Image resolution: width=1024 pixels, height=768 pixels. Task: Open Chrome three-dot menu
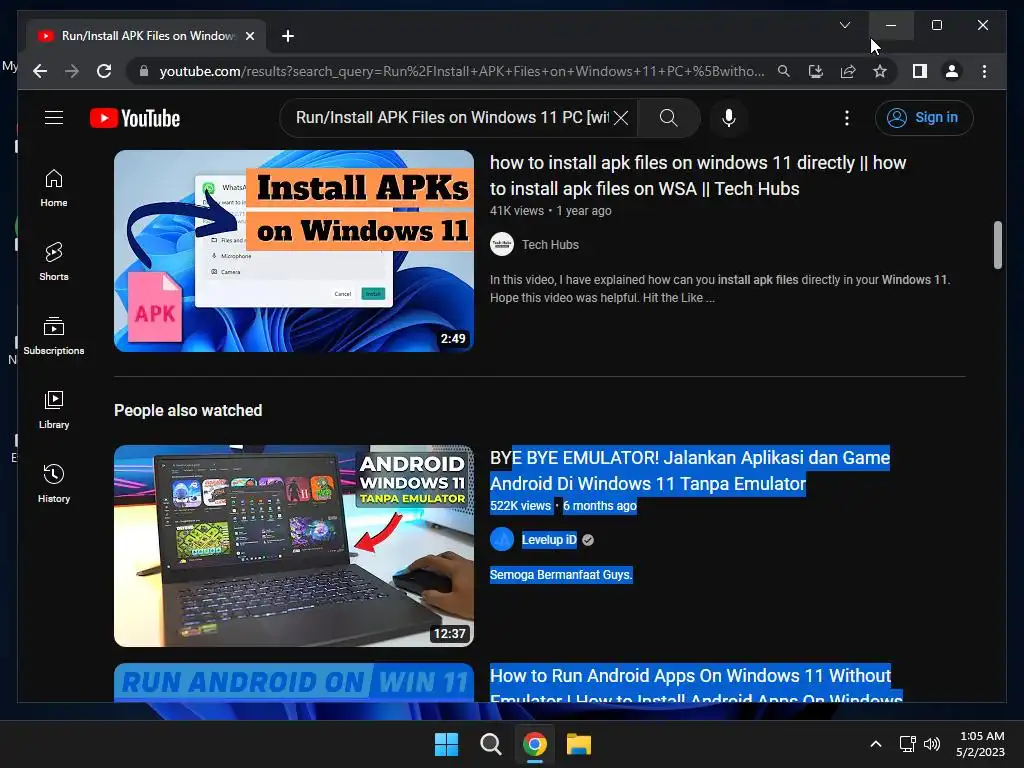click(x=984, y=71)
